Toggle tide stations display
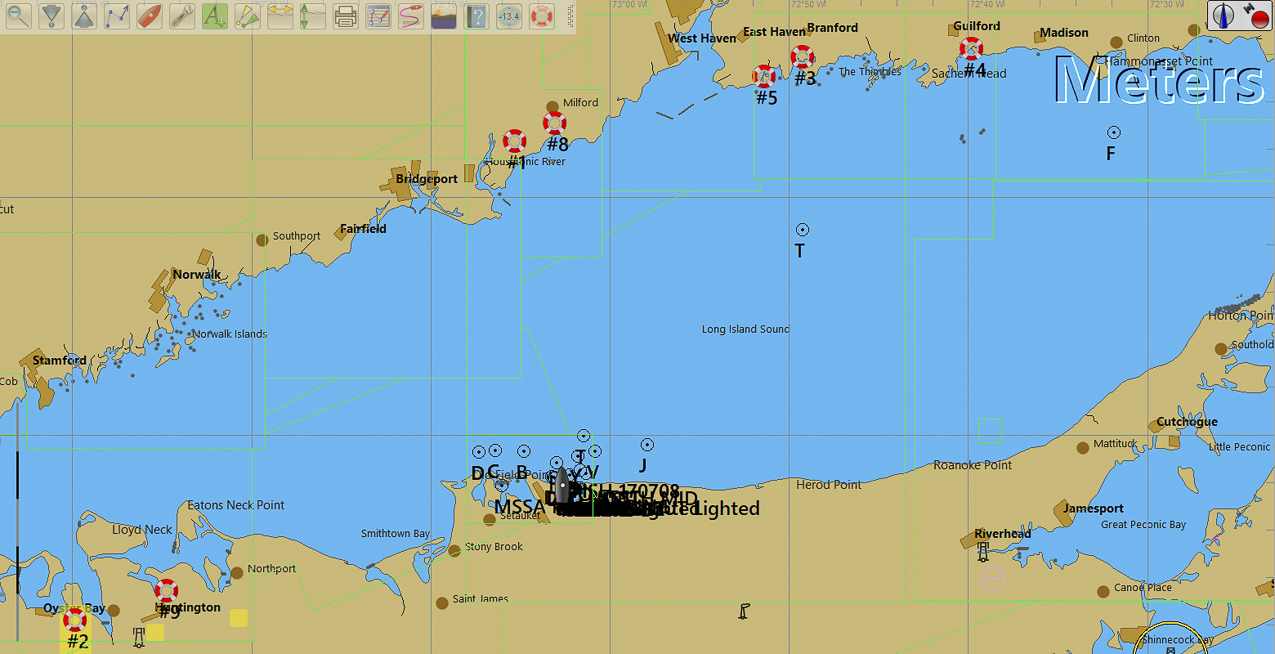 pyautogui.click(x=312, y=16)
